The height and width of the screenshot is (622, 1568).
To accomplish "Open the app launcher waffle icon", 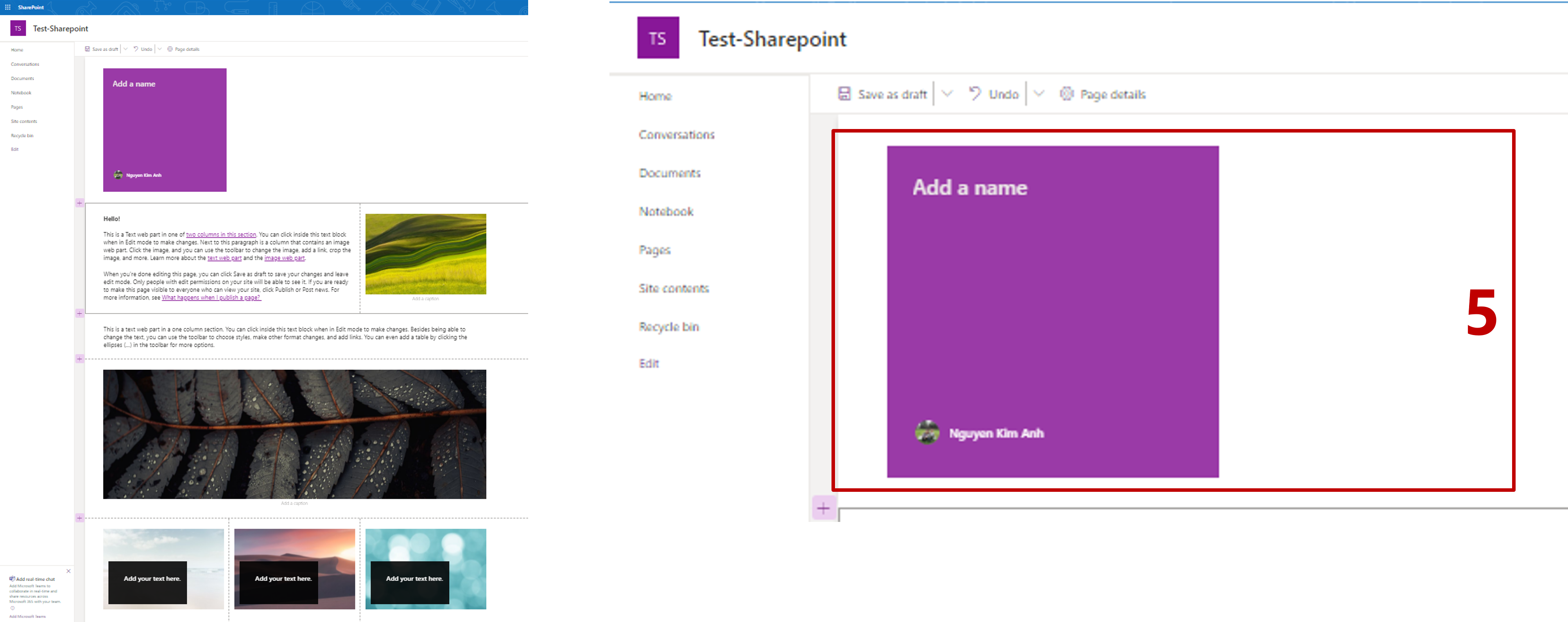I will coord(8,7).
